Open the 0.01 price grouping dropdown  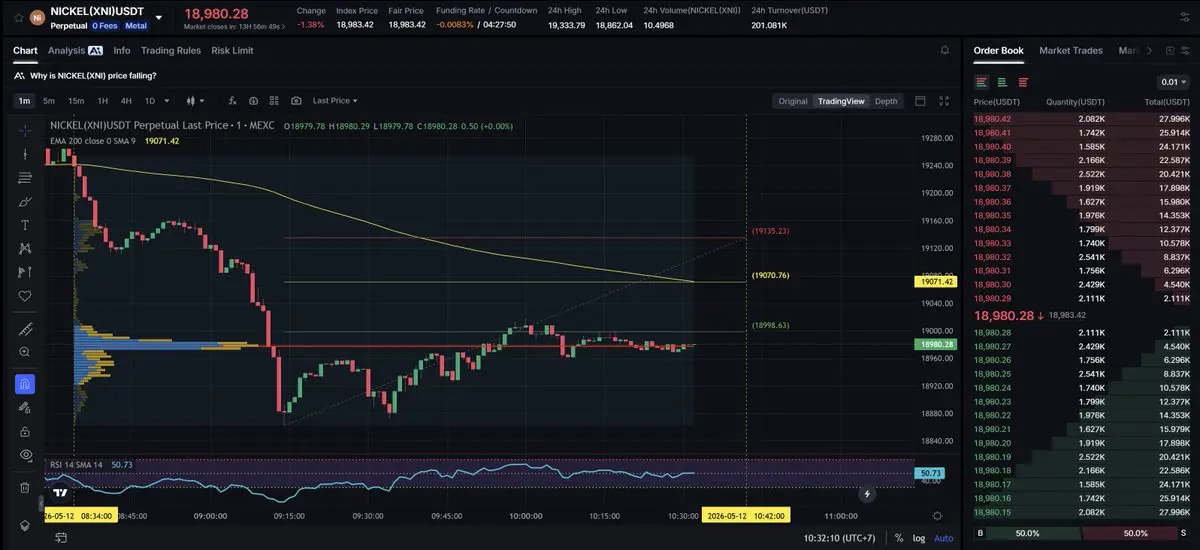coord(1173,82)
